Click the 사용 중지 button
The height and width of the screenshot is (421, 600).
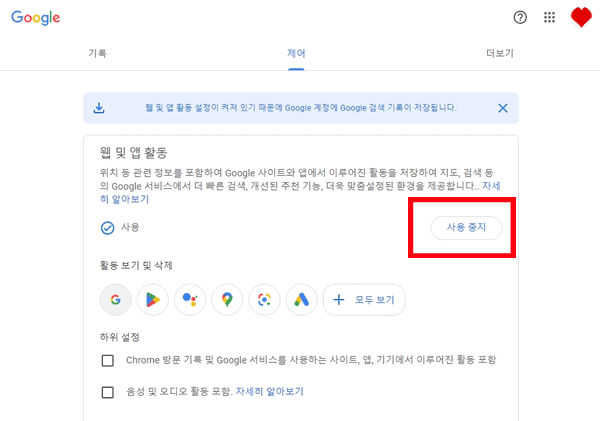pyautogui.click(x=466, y=228)
